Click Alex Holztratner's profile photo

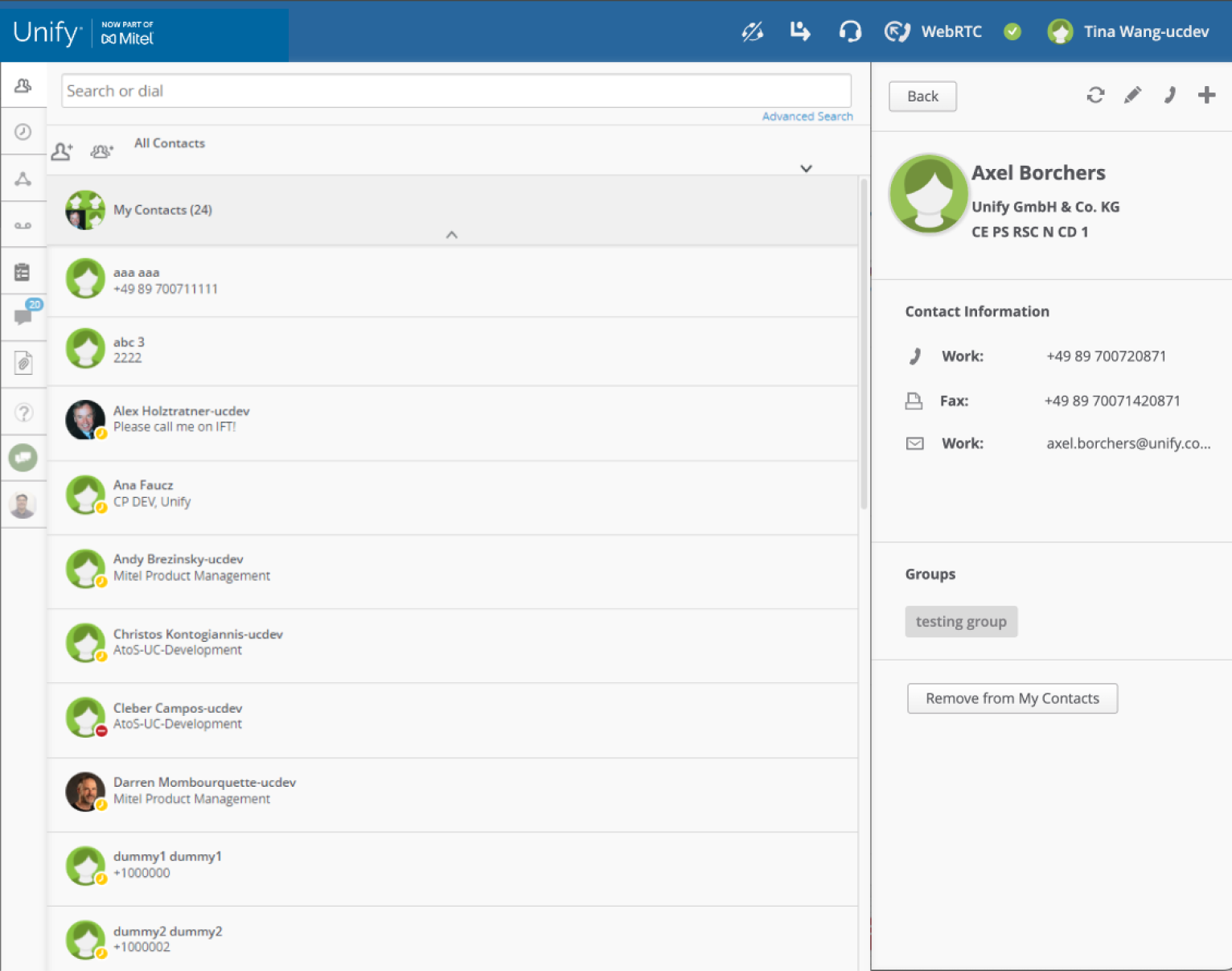(85, 419)
